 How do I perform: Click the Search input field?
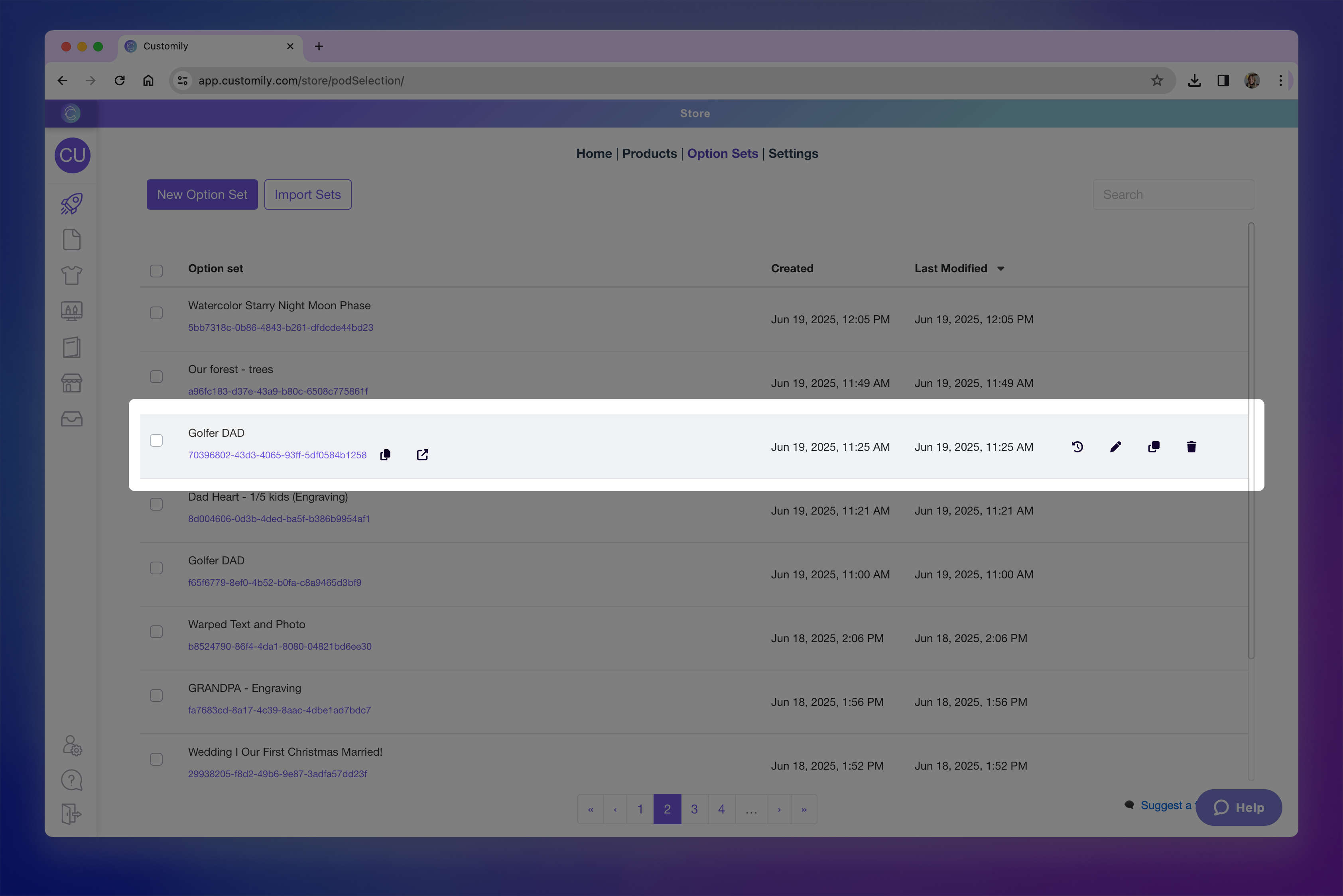point(1173,195)
